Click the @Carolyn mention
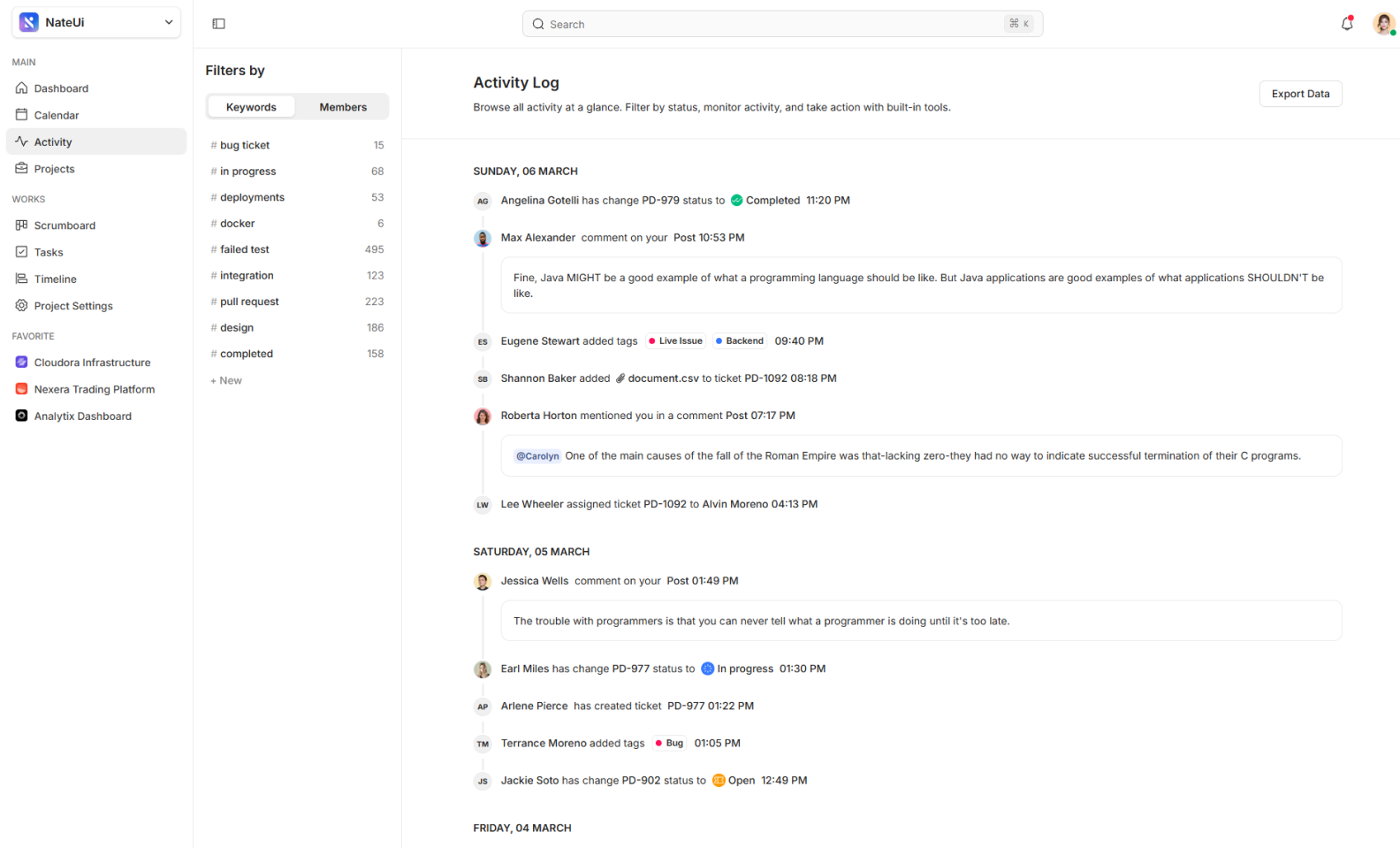 point(537,456)
